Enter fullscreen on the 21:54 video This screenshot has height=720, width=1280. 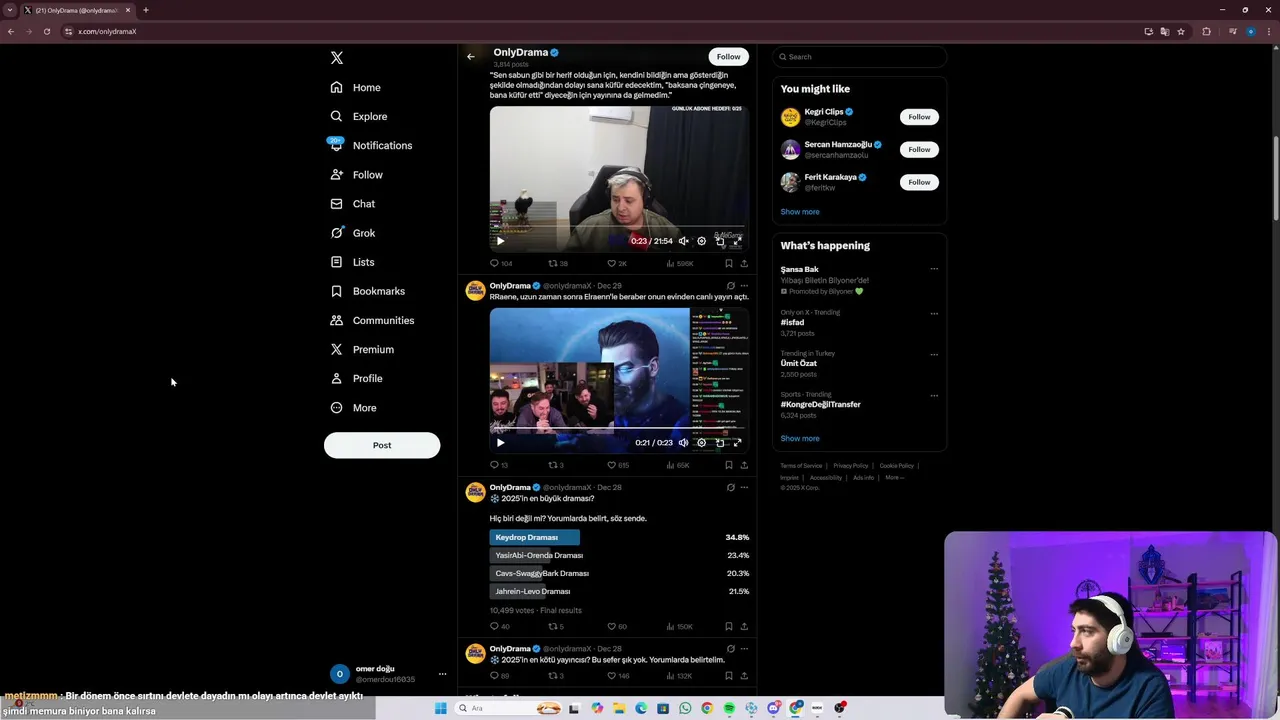click(x=737, y=241)
